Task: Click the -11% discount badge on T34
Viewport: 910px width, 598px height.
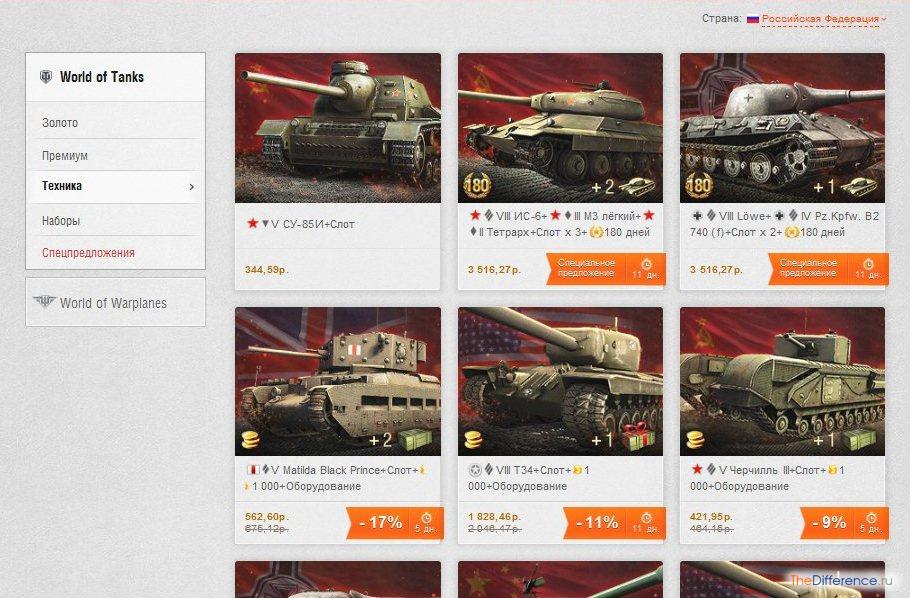Action: [x=596, y=523]
